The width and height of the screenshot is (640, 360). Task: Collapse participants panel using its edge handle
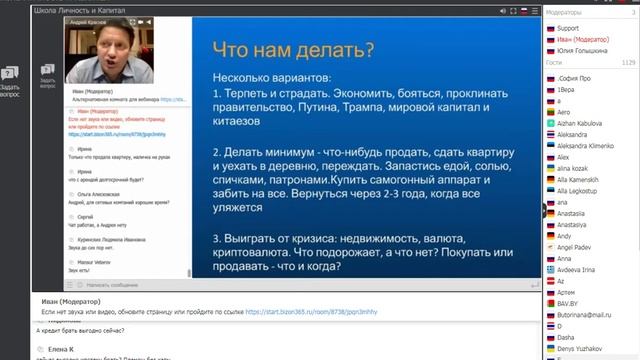click(544, 210)
